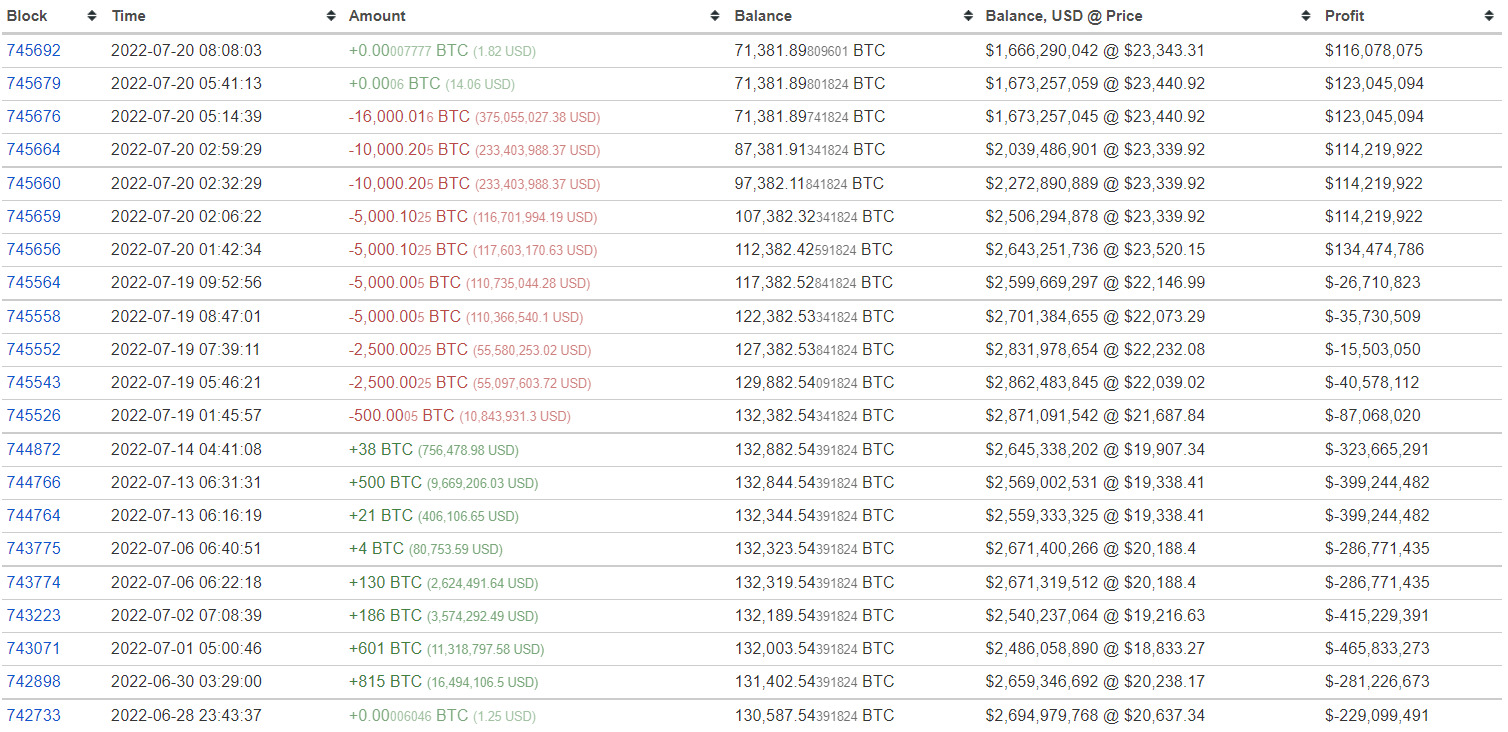Select amount -500.0005 BTC
Image resolution: width=1508 pixels, height=732 pixels.
[402, 416]
